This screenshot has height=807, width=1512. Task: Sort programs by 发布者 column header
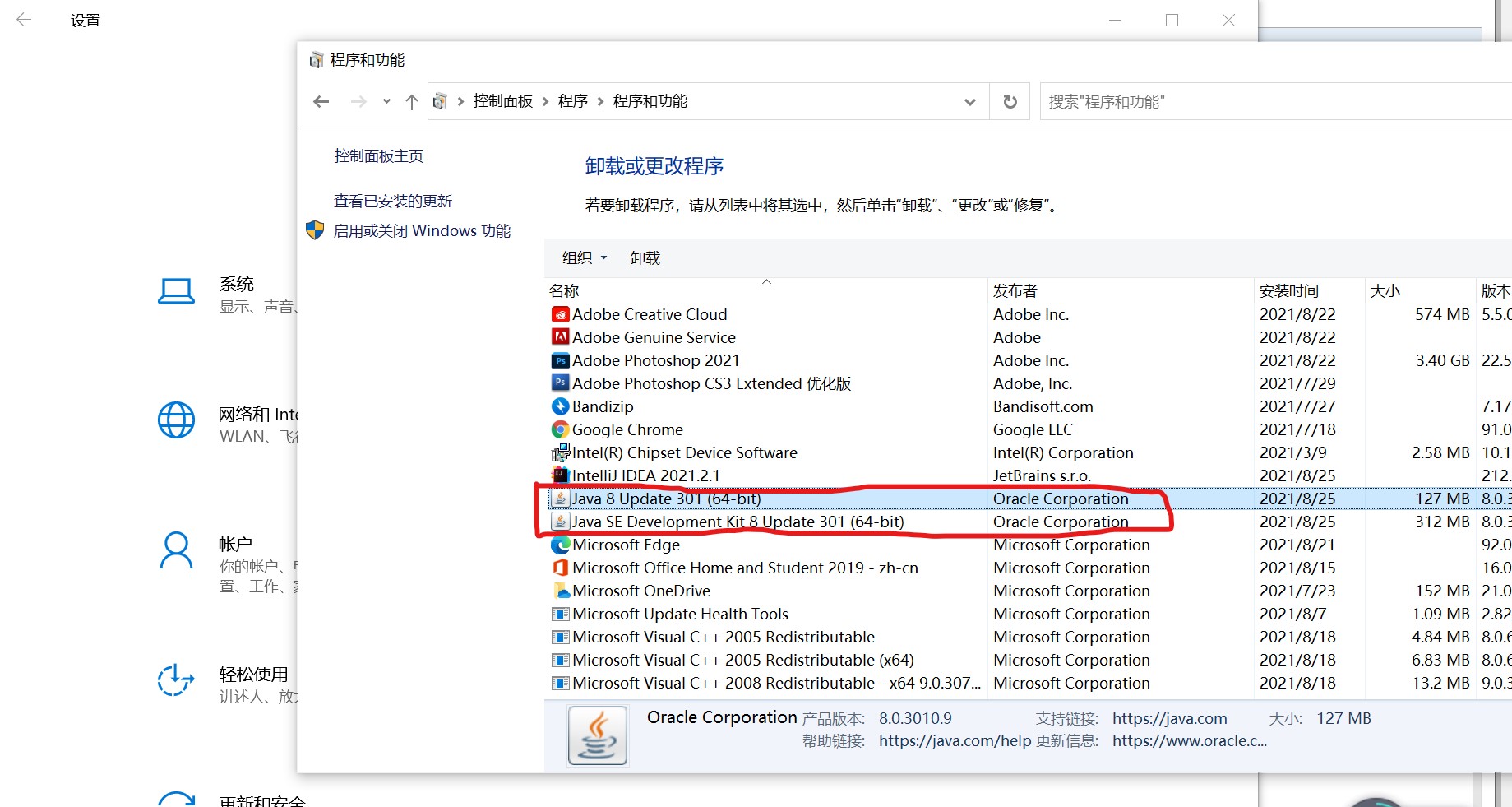pos(1121,290)
